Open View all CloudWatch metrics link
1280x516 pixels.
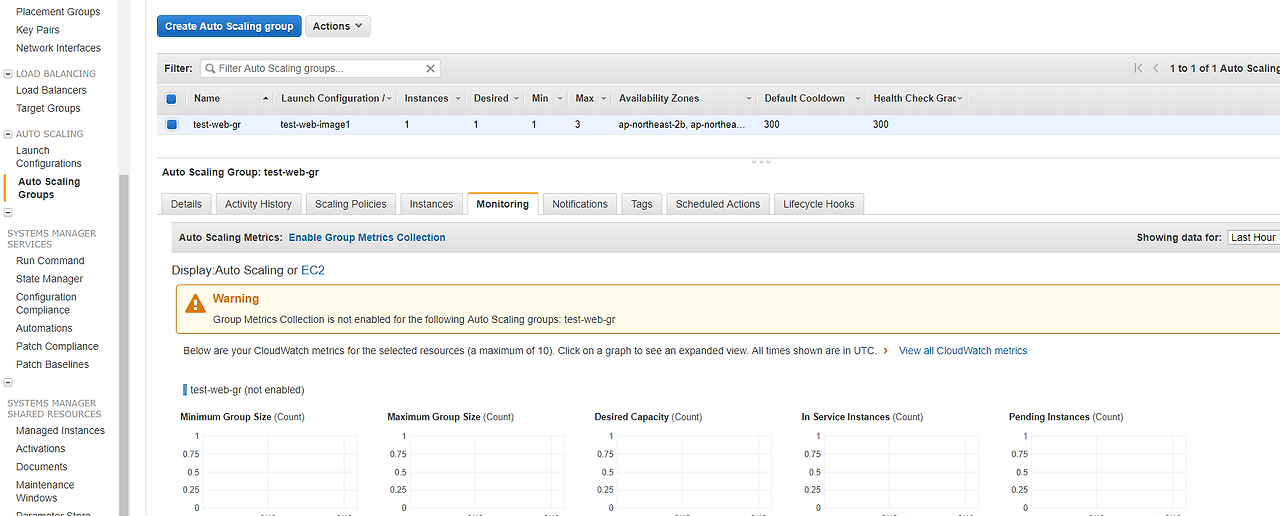pos(963,351)
